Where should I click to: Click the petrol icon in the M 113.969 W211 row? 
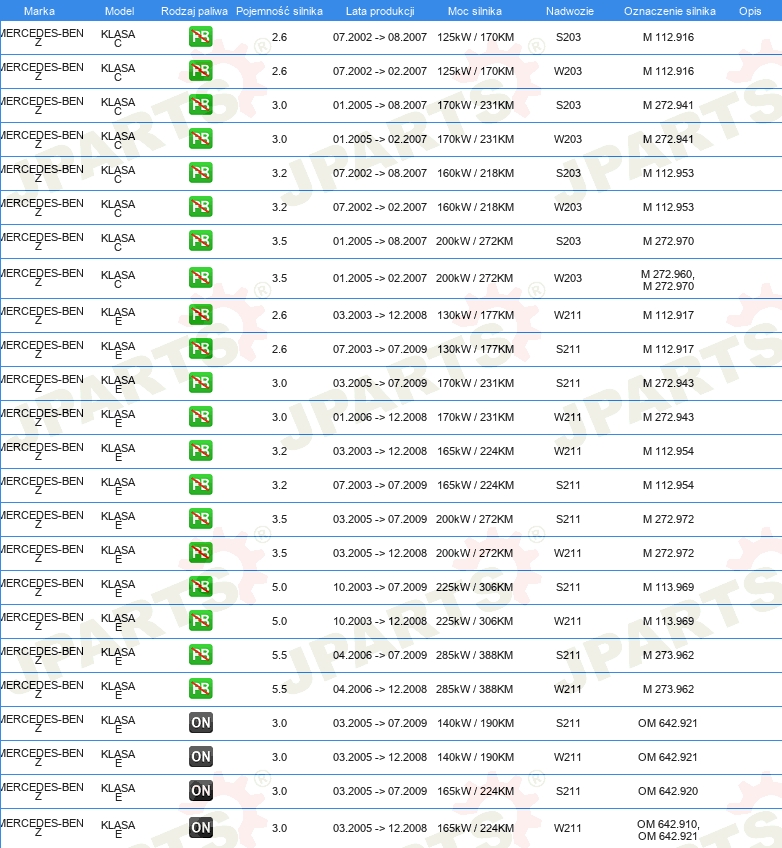[x=201, y=621]
